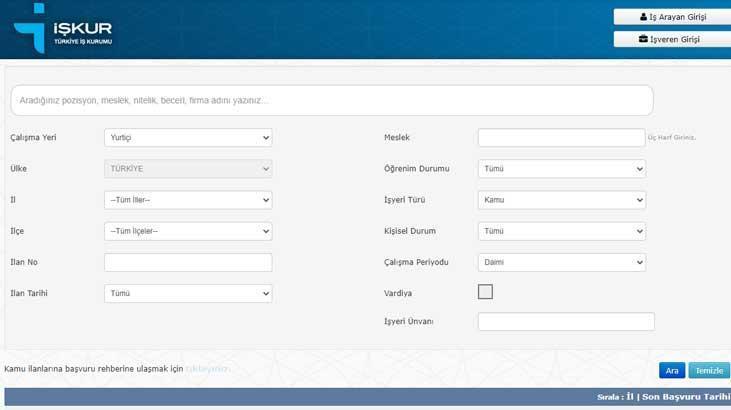Expand the Çalışma Yeri dropdown
Image resolution: width=731 pixels, height=410 pixels.
(188, 138)
